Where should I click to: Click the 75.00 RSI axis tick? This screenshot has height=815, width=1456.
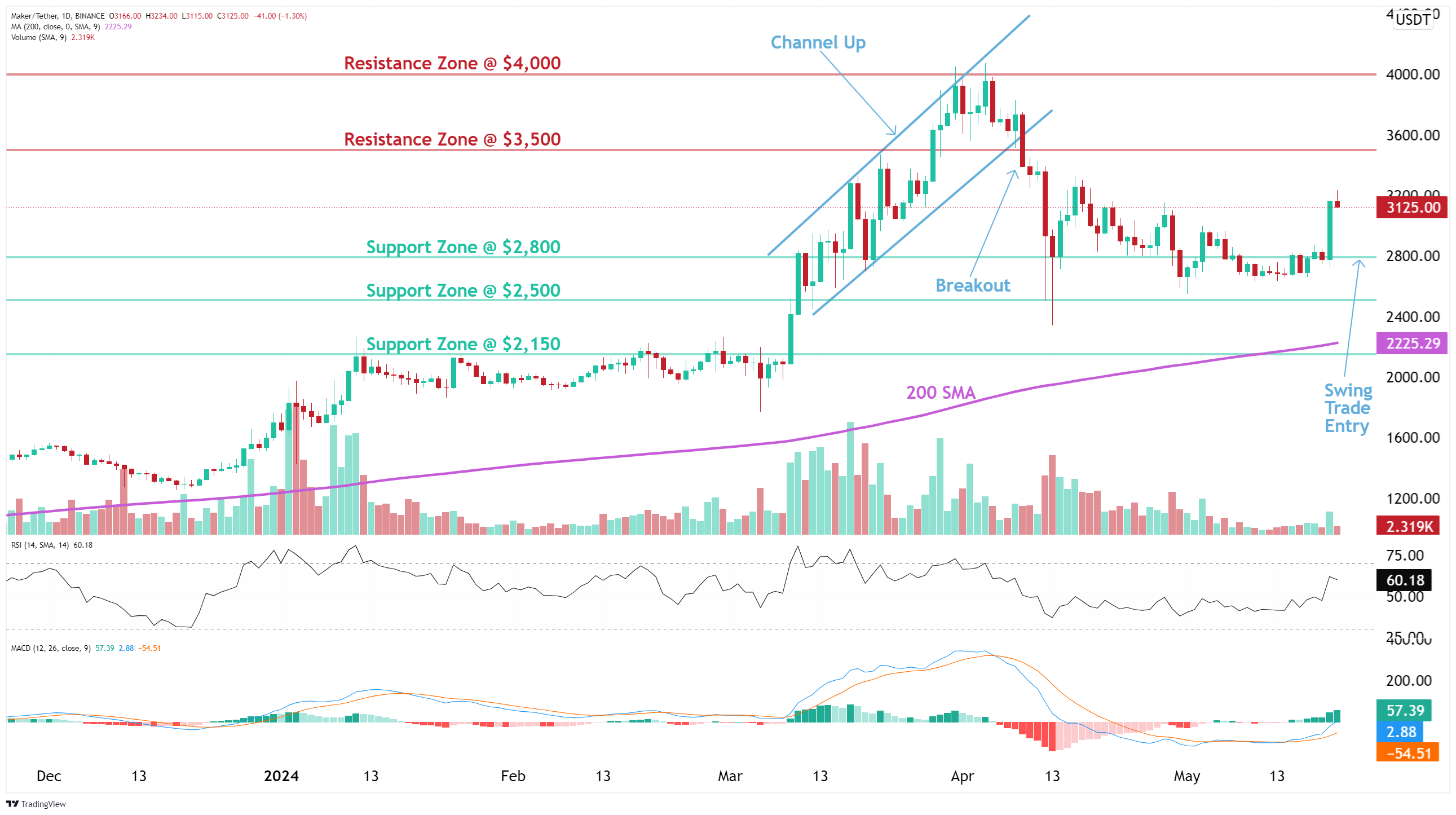(1405, 556)
